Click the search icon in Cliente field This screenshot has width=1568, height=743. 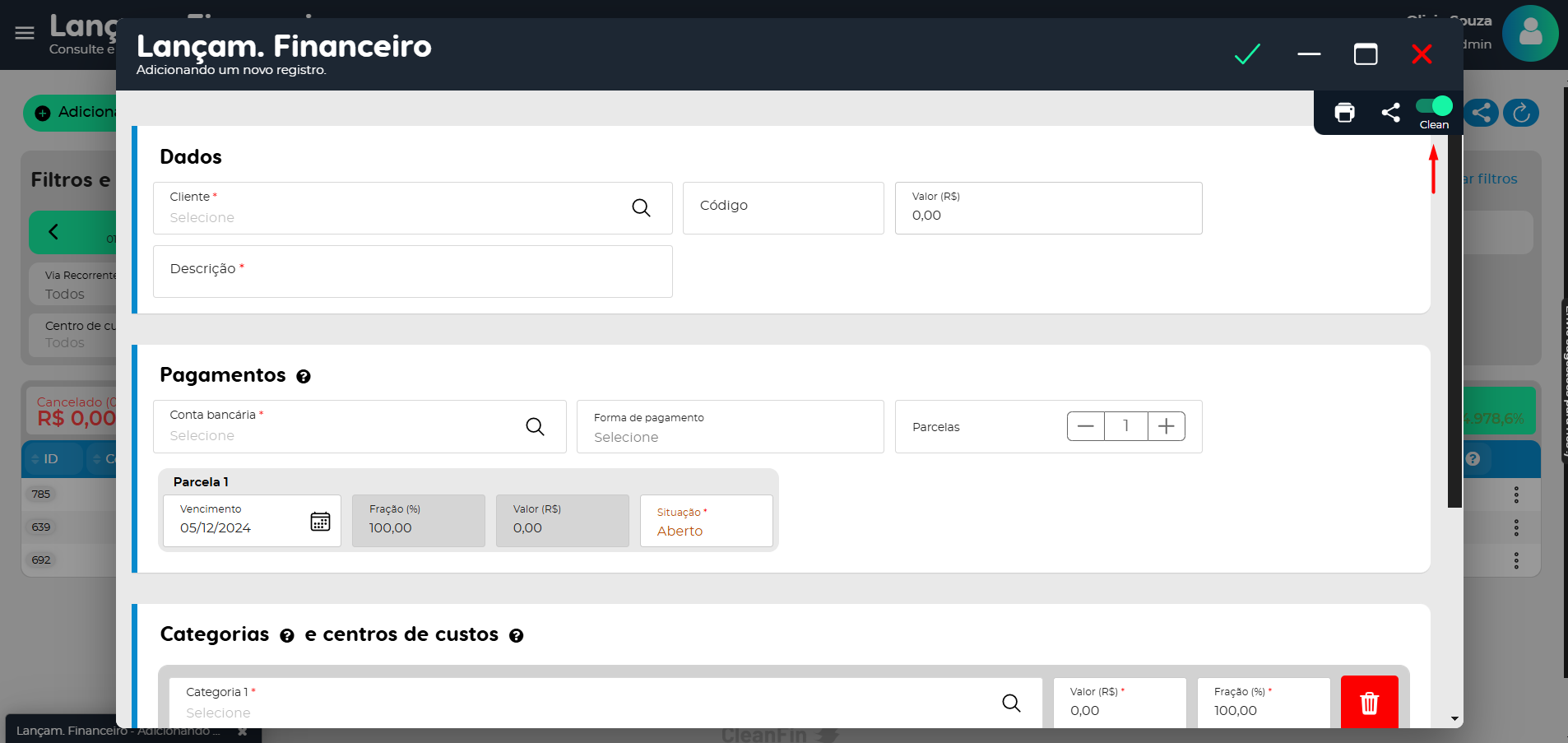tap(641, 208)
